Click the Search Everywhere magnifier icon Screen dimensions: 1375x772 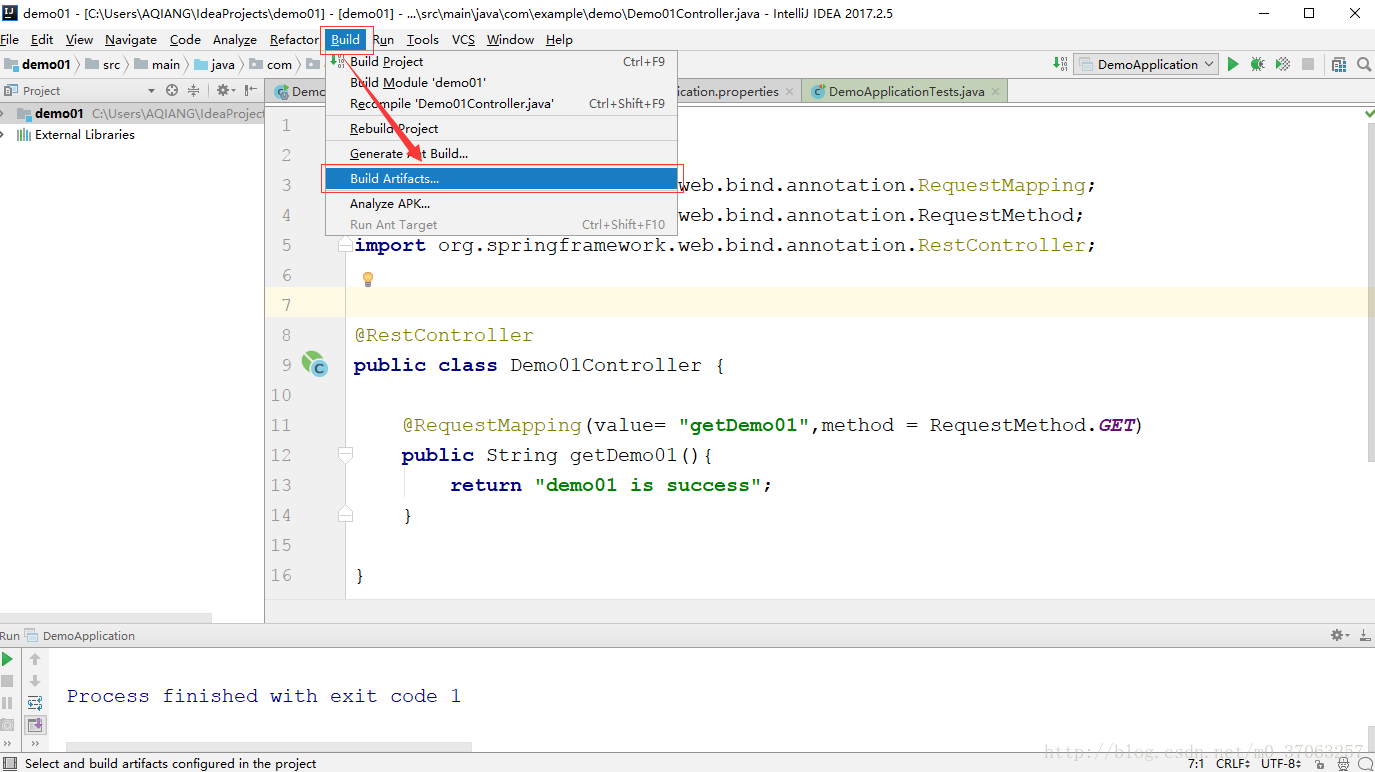pos(1363,64)
